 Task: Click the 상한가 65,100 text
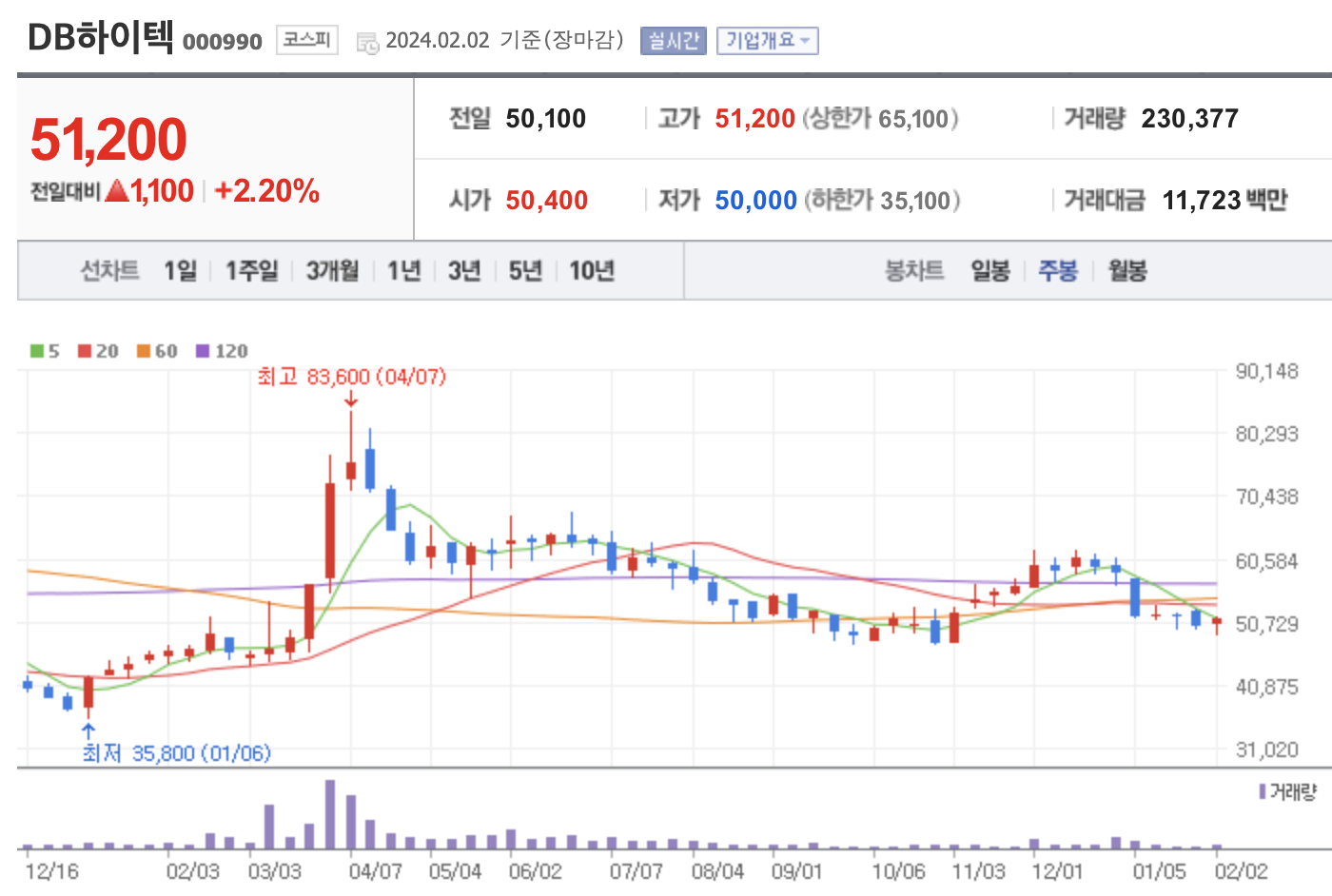[880, 119]
